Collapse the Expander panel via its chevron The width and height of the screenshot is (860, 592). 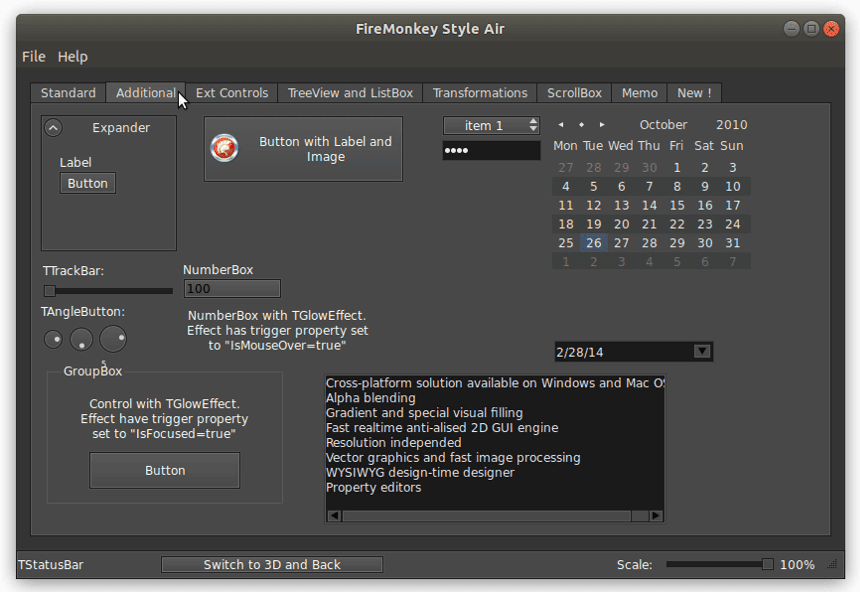pyautogui.click(x=53, y=128)
